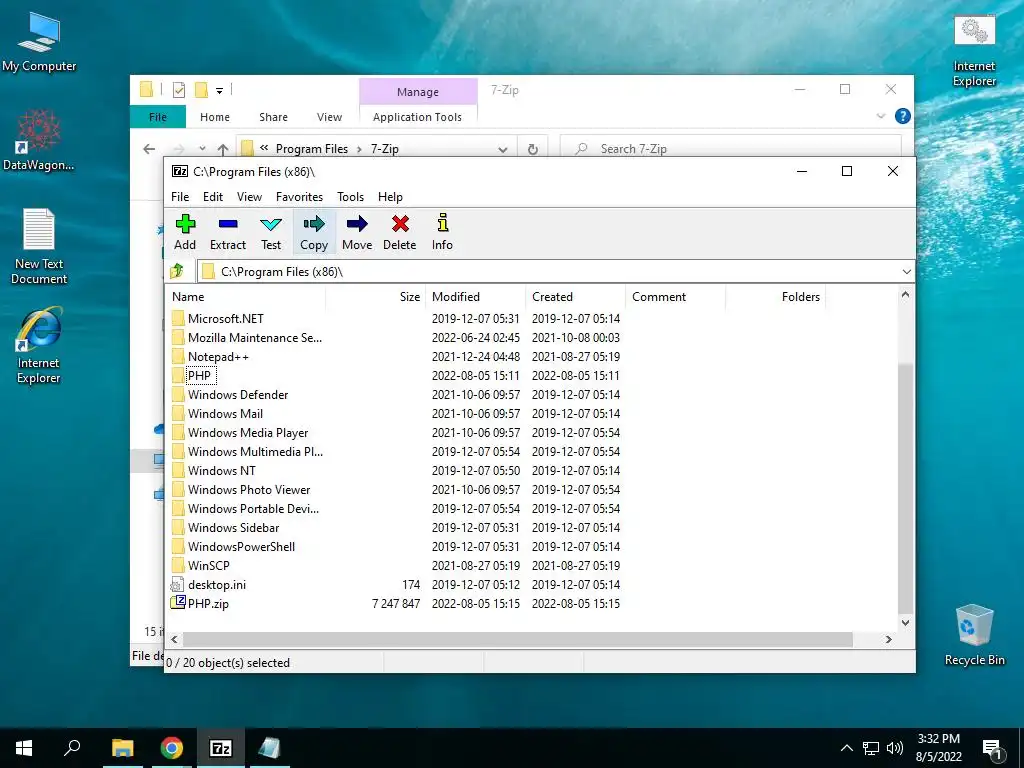Click the taskbar search magnifier
Viewport: 1024px width, 768px height.
tap(72, 748)
